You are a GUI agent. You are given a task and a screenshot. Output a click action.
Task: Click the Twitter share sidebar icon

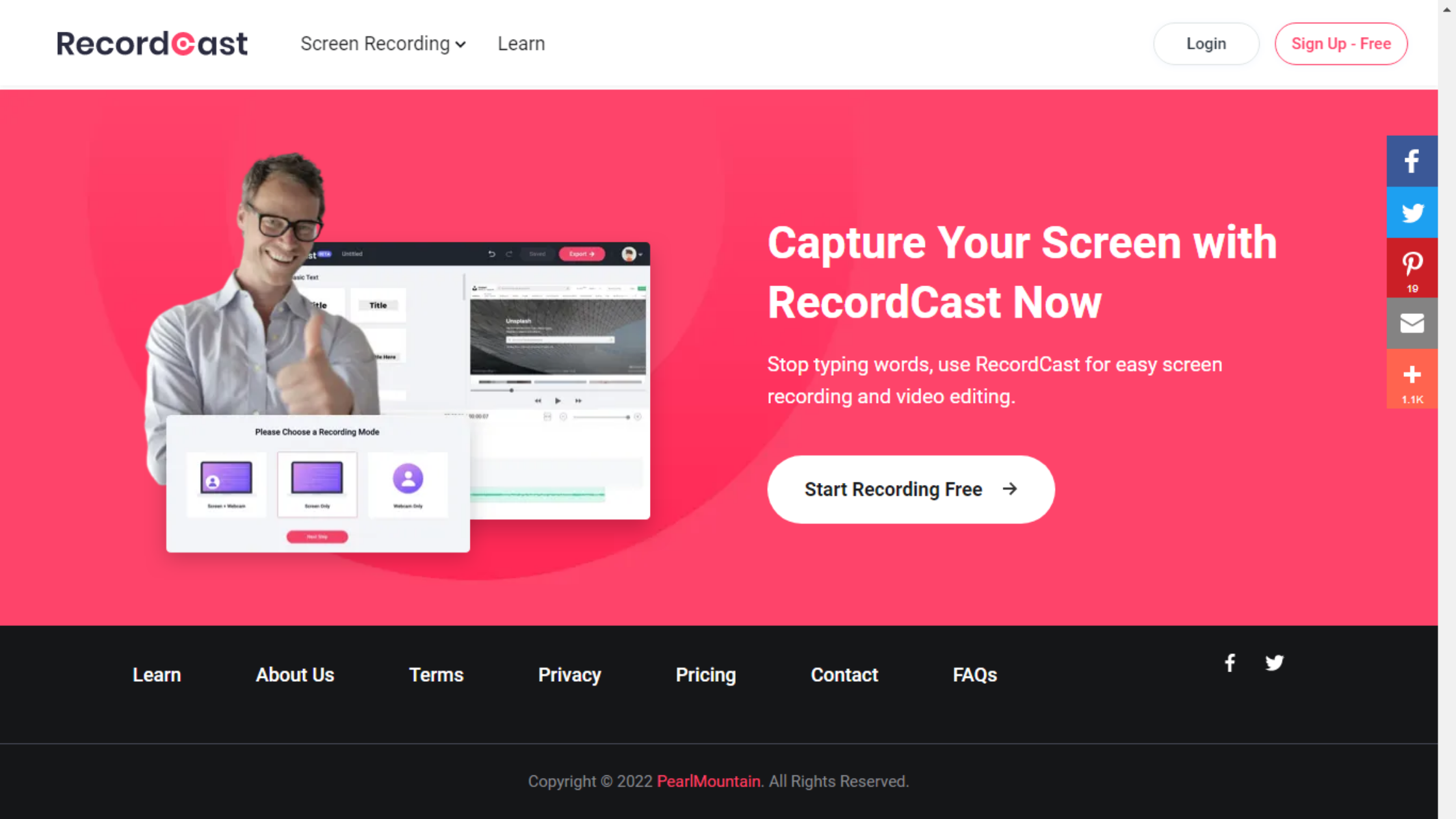1411,213
